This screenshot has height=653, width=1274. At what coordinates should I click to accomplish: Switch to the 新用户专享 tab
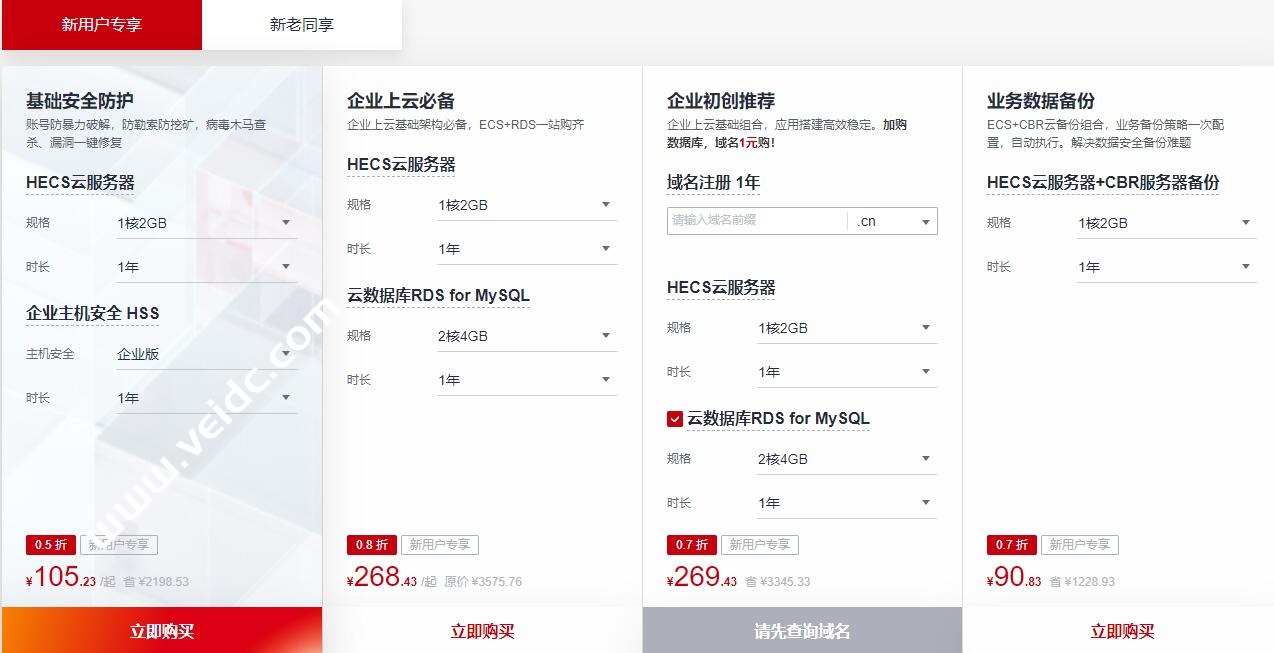102,25
